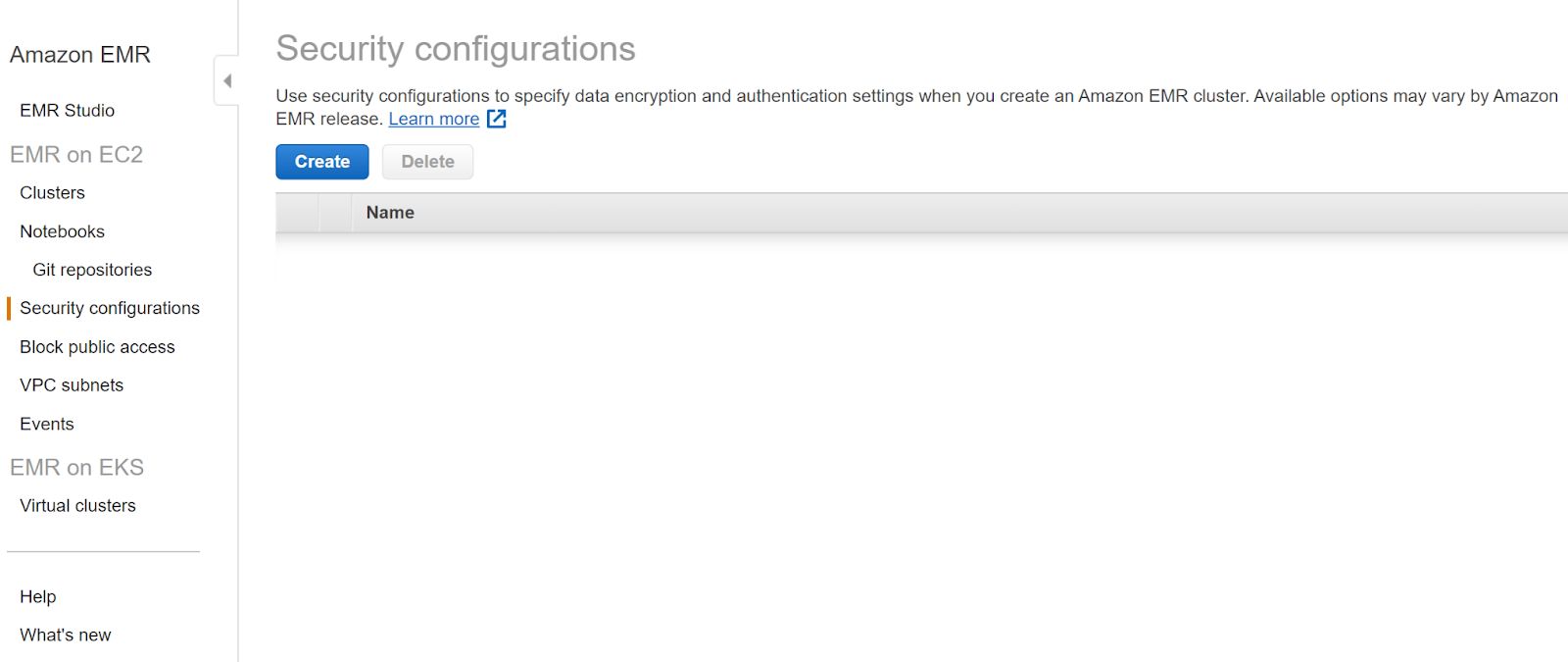The image size is (1568, 662).
Task: Select Security configurations in the sidebar
Action: (x=109, y=308)
